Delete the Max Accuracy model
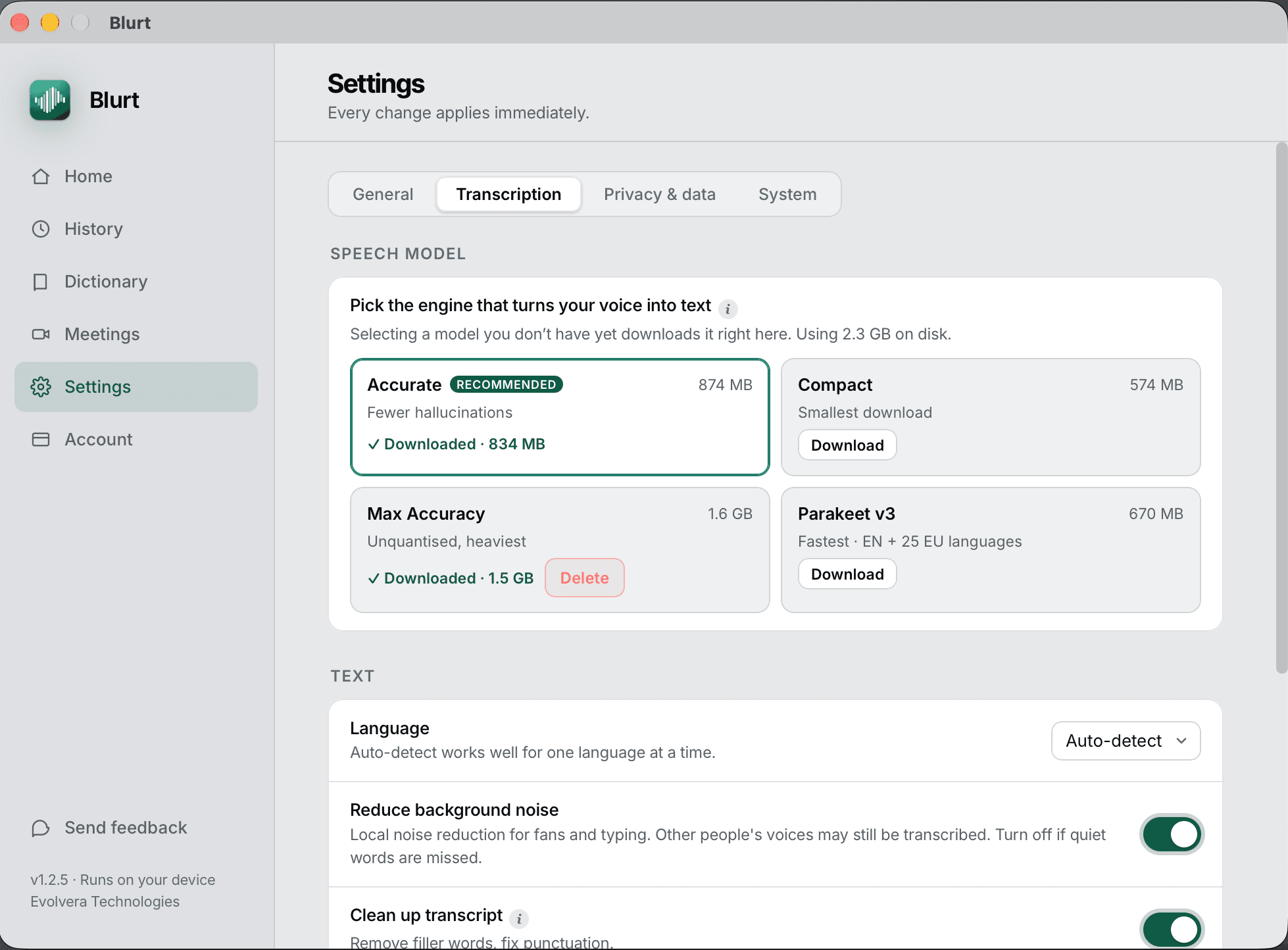Screen dimensions: 1288x950 pyautogui.click(x=585, y=578)
